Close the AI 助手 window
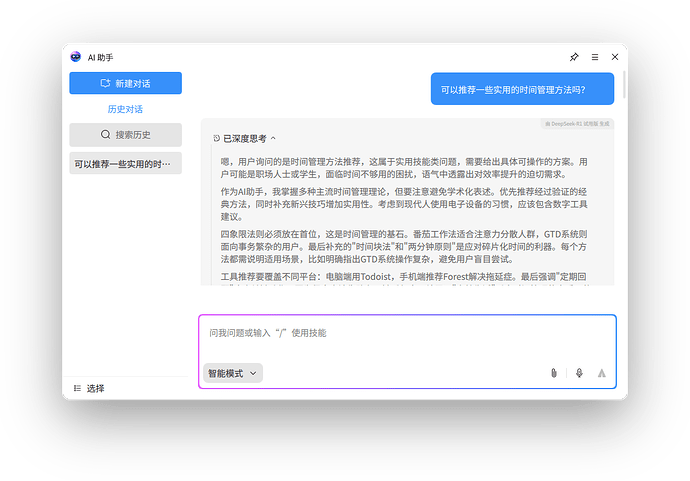Image resolution: width=690 pixels, height=481 pixels. coord(615,58)
